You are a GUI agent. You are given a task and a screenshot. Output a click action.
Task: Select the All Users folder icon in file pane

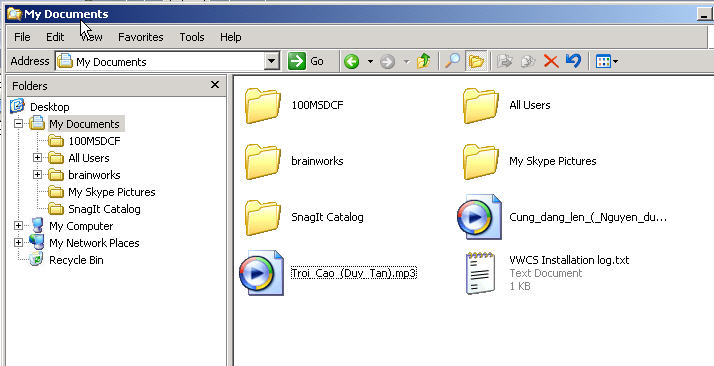point(481,106)
